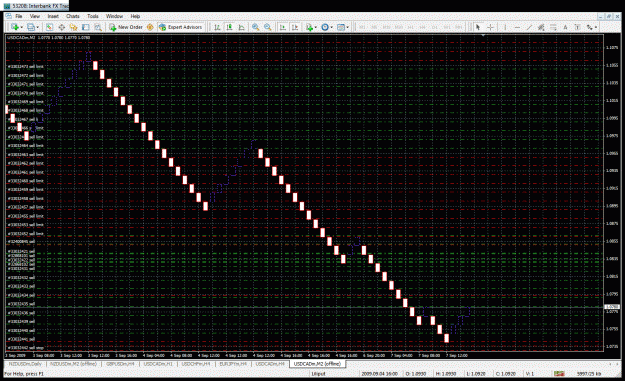Click the 5997/25 kb traffic indicator
Screen dimensions: 625x381
(x=589, y=374)
